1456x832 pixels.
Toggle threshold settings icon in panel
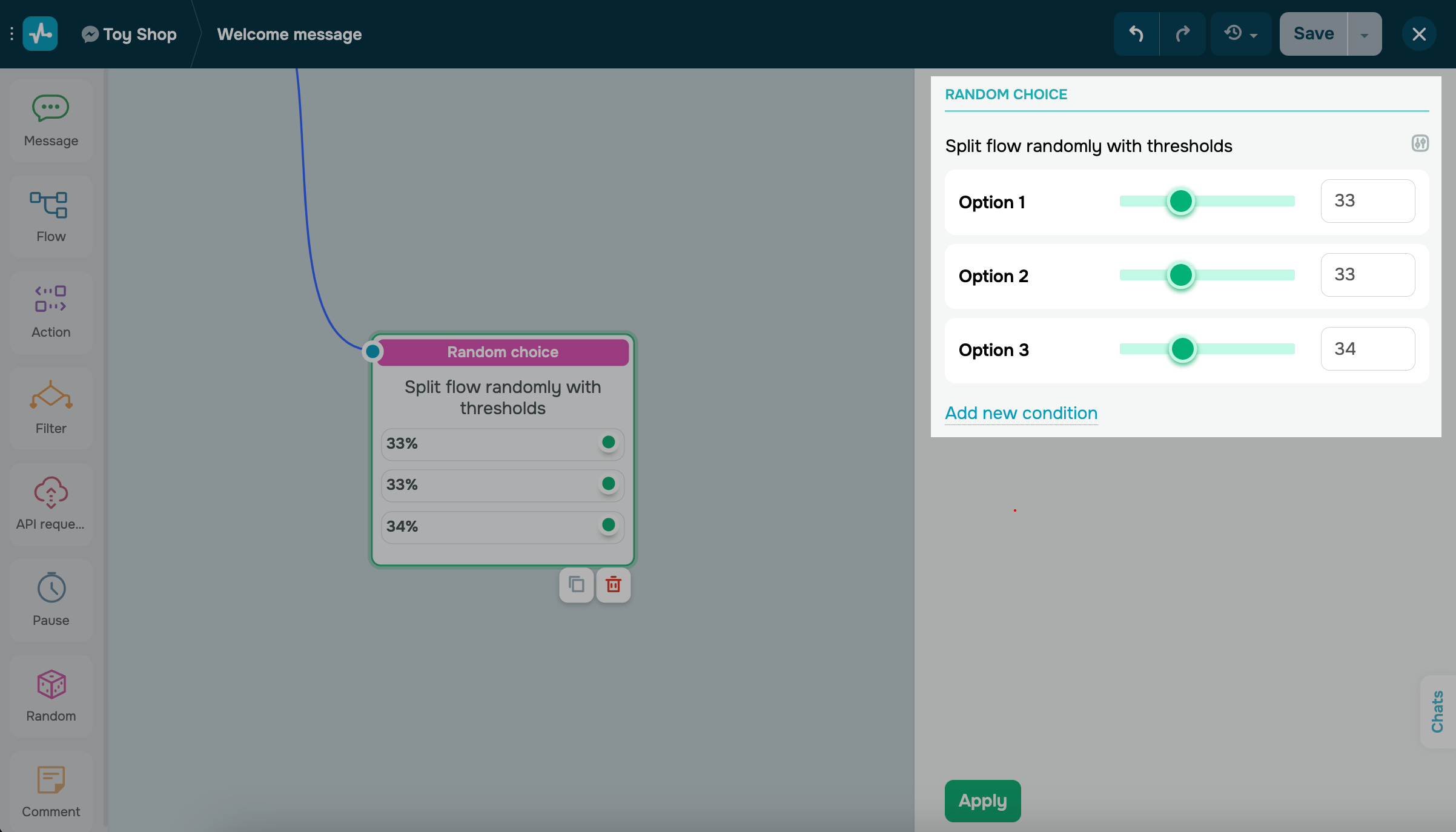pyautogui.click(x=1420, y=144)
